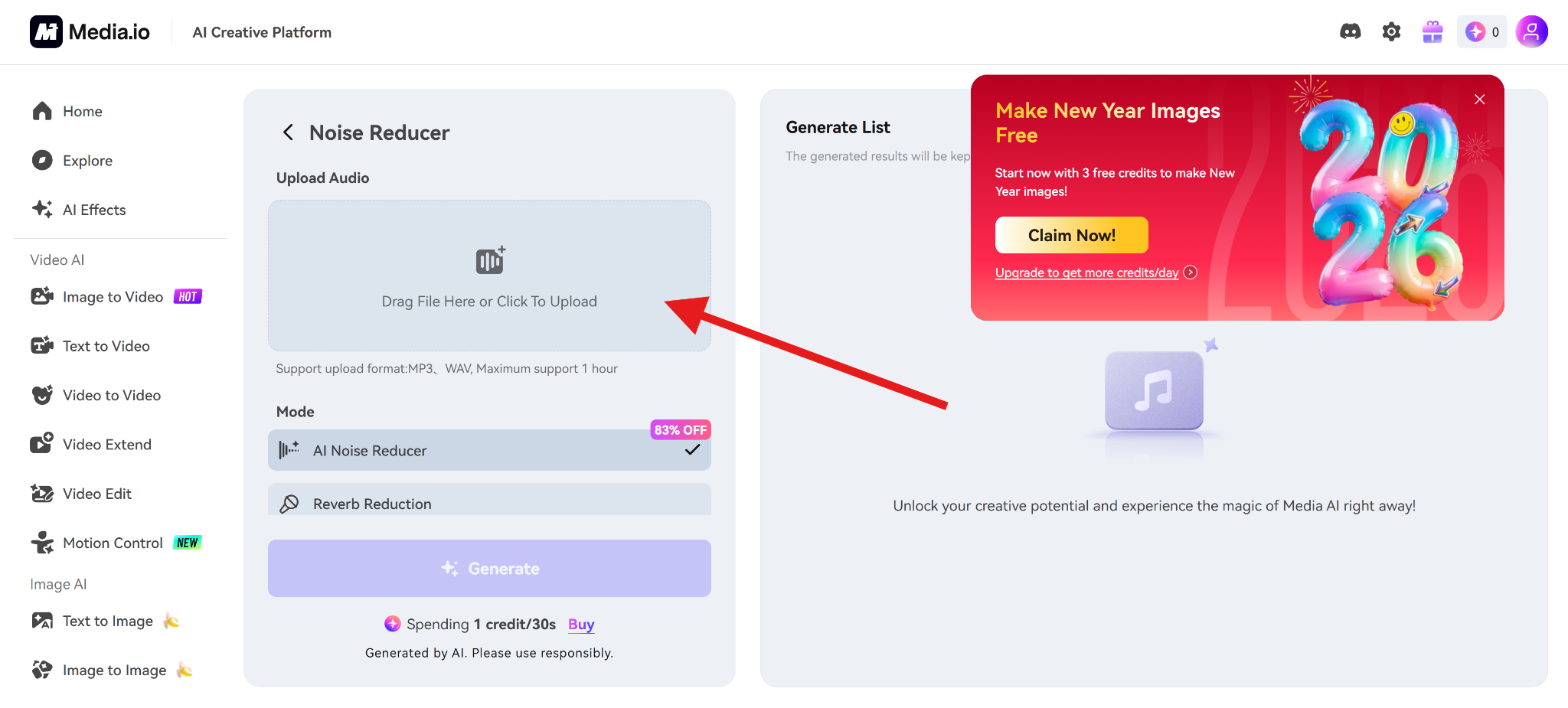The width and height of the screenshot is (1568, 708).
Task: Select the Text to Image tool
Action: click(x=108, y=621)
